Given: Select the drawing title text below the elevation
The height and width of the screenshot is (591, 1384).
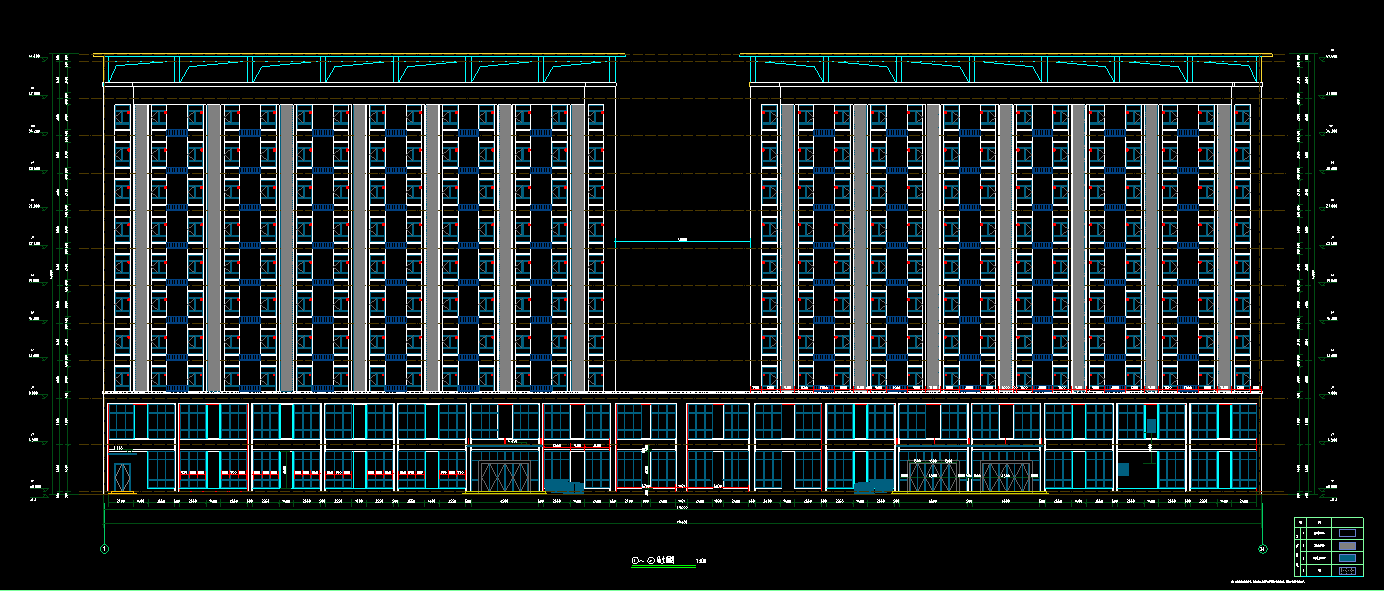Looking at the screenshot, I should click(654, 561).
